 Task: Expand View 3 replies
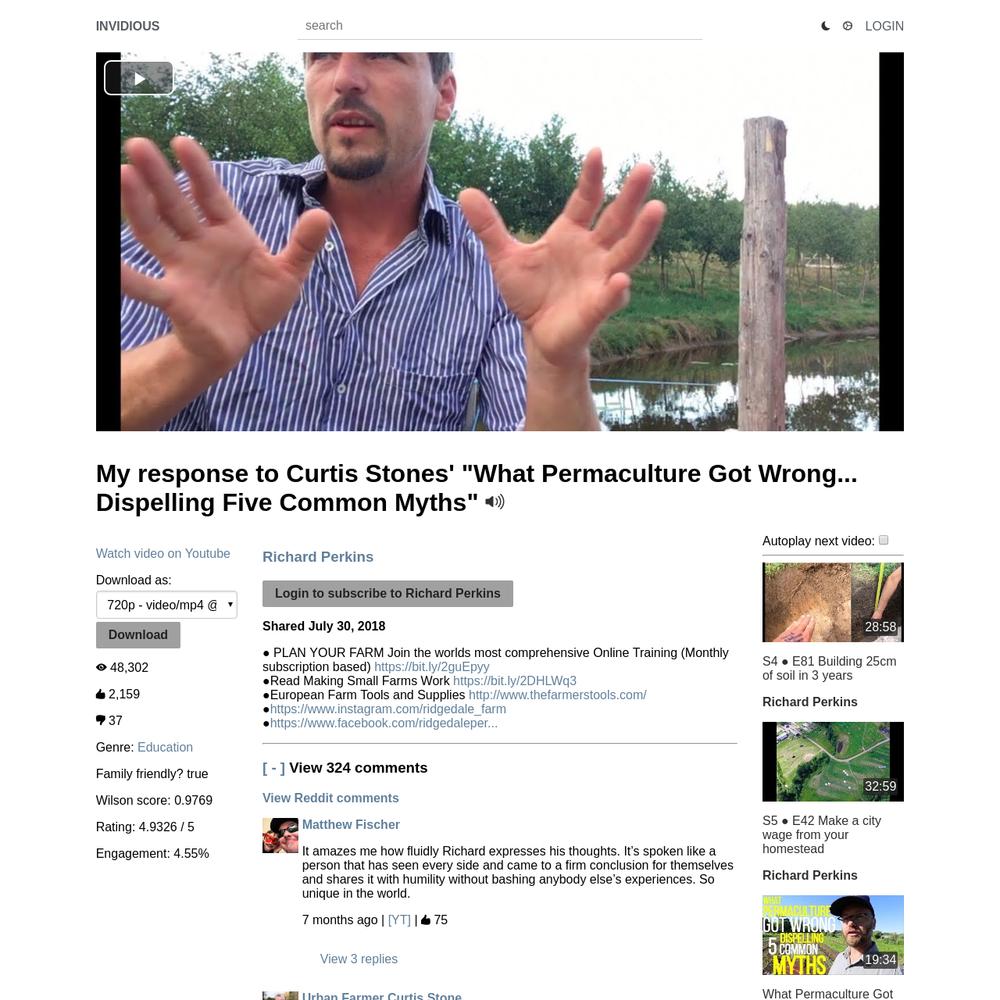tap(358, 959)
